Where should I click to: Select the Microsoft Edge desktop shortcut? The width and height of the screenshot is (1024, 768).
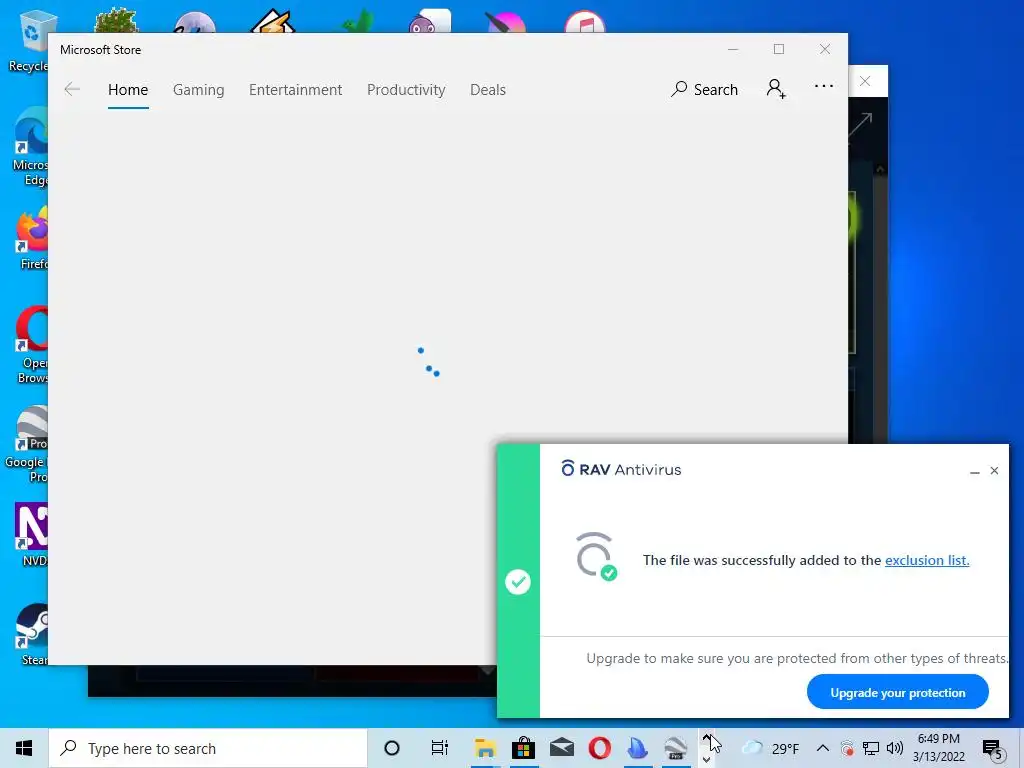click(x=30, y=148)
